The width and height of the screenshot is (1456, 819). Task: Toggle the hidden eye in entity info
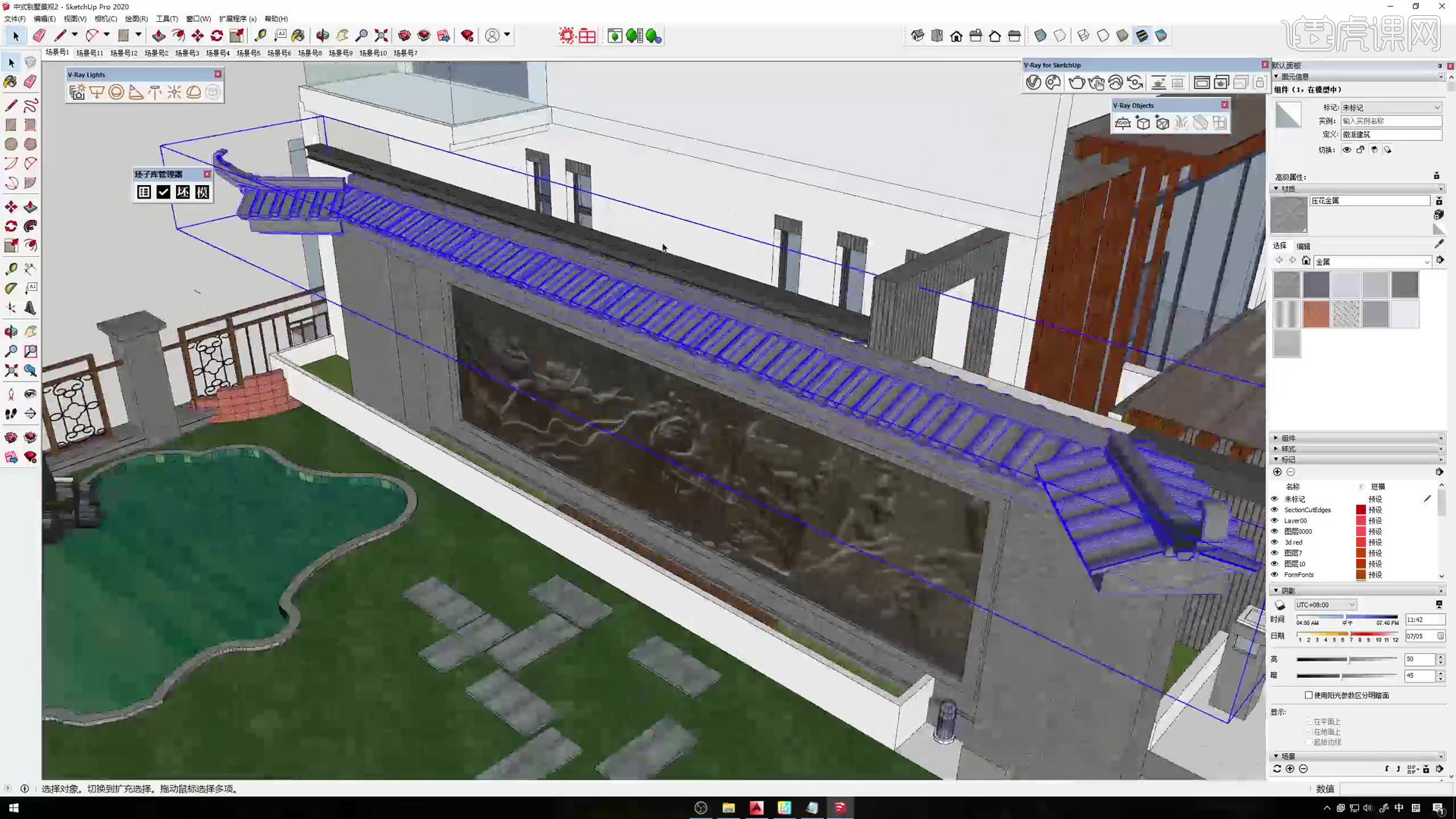pos(1347,149)
